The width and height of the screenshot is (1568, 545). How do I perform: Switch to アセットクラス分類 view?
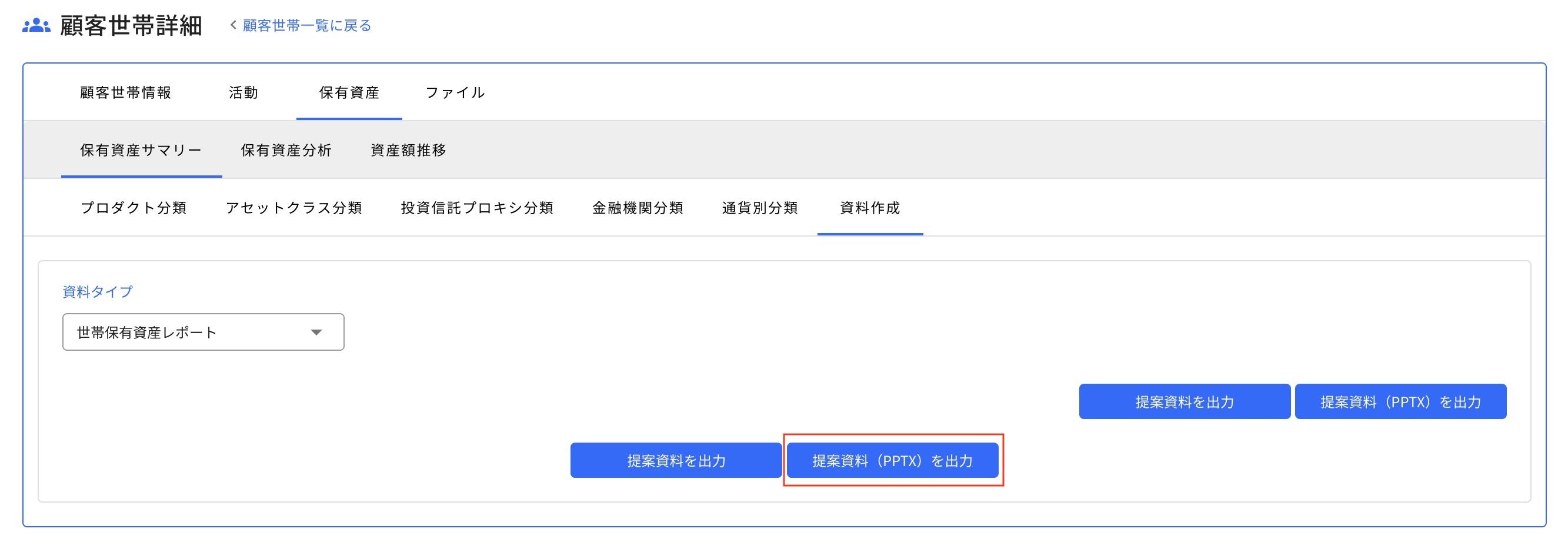point(295,208)
